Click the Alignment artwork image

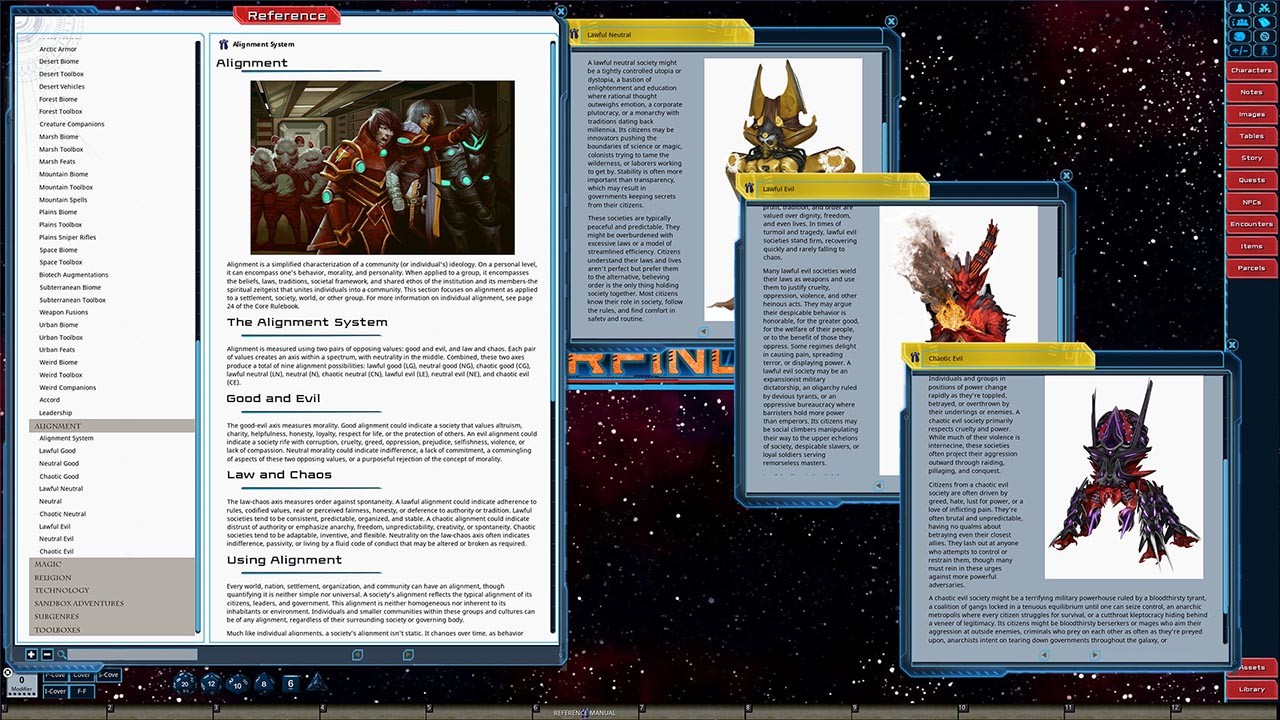pyautogui.click(x=382, y=167)
